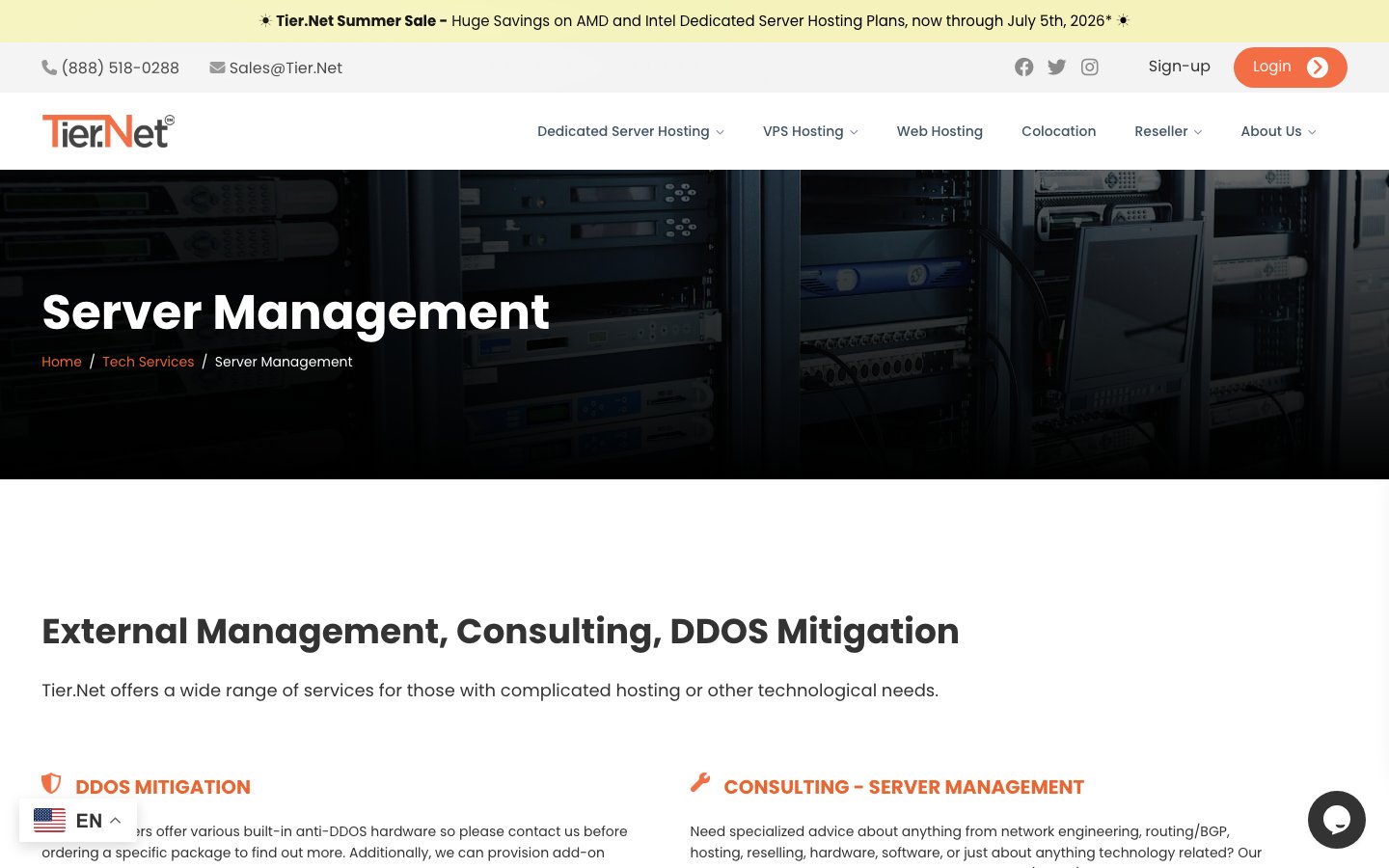The width and height of the screenshot is (1389, 868).
Task: Return to Home via breadcrumb
Action: [62, 362]
